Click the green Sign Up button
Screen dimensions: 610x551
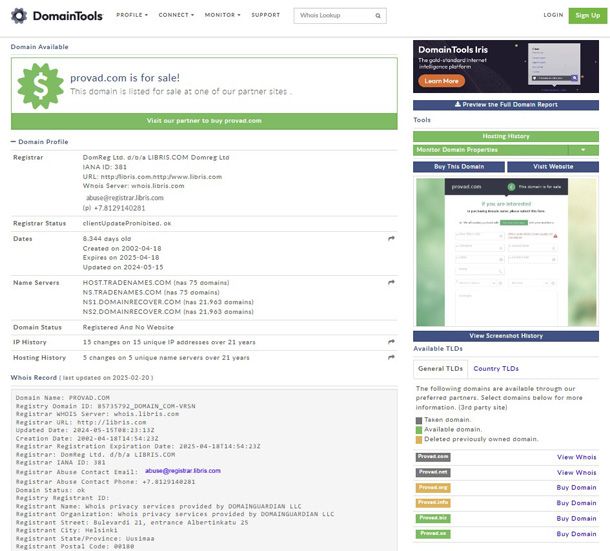[585, 16]
